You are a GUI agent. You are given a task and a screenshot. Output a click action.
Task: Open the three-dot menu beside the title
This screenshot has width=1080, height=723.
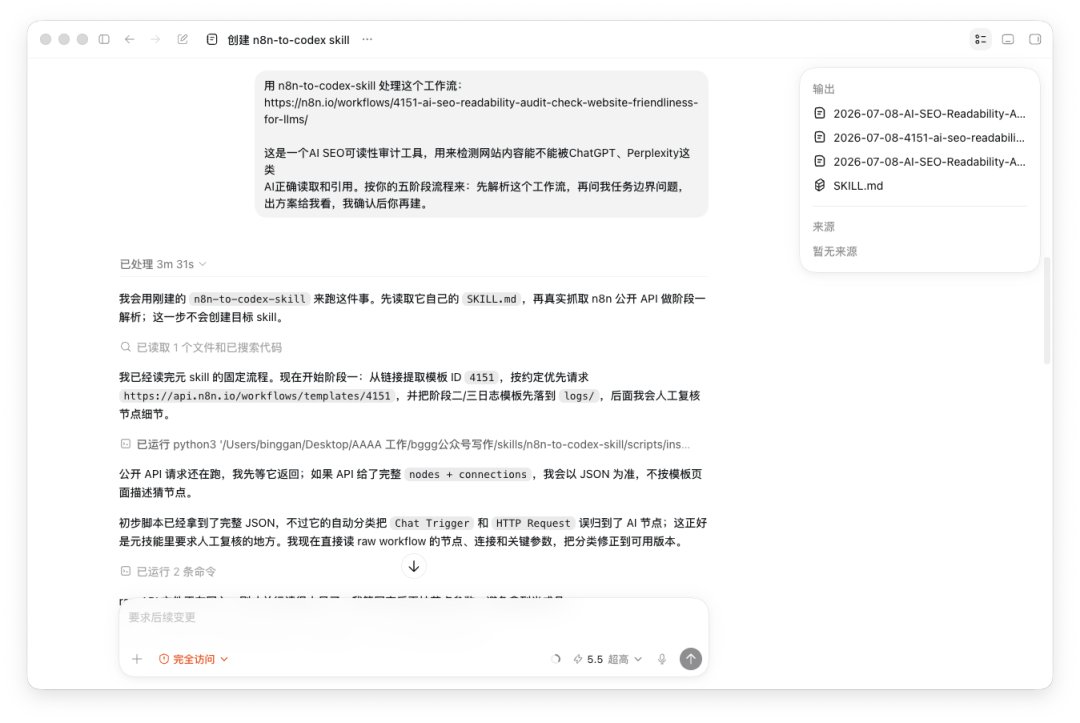367,39
